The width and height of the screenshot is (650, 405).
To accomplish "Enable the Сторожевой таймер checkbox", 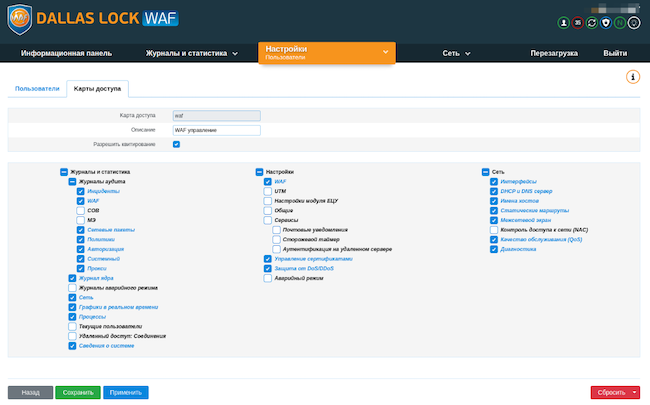I will [276, 240].
